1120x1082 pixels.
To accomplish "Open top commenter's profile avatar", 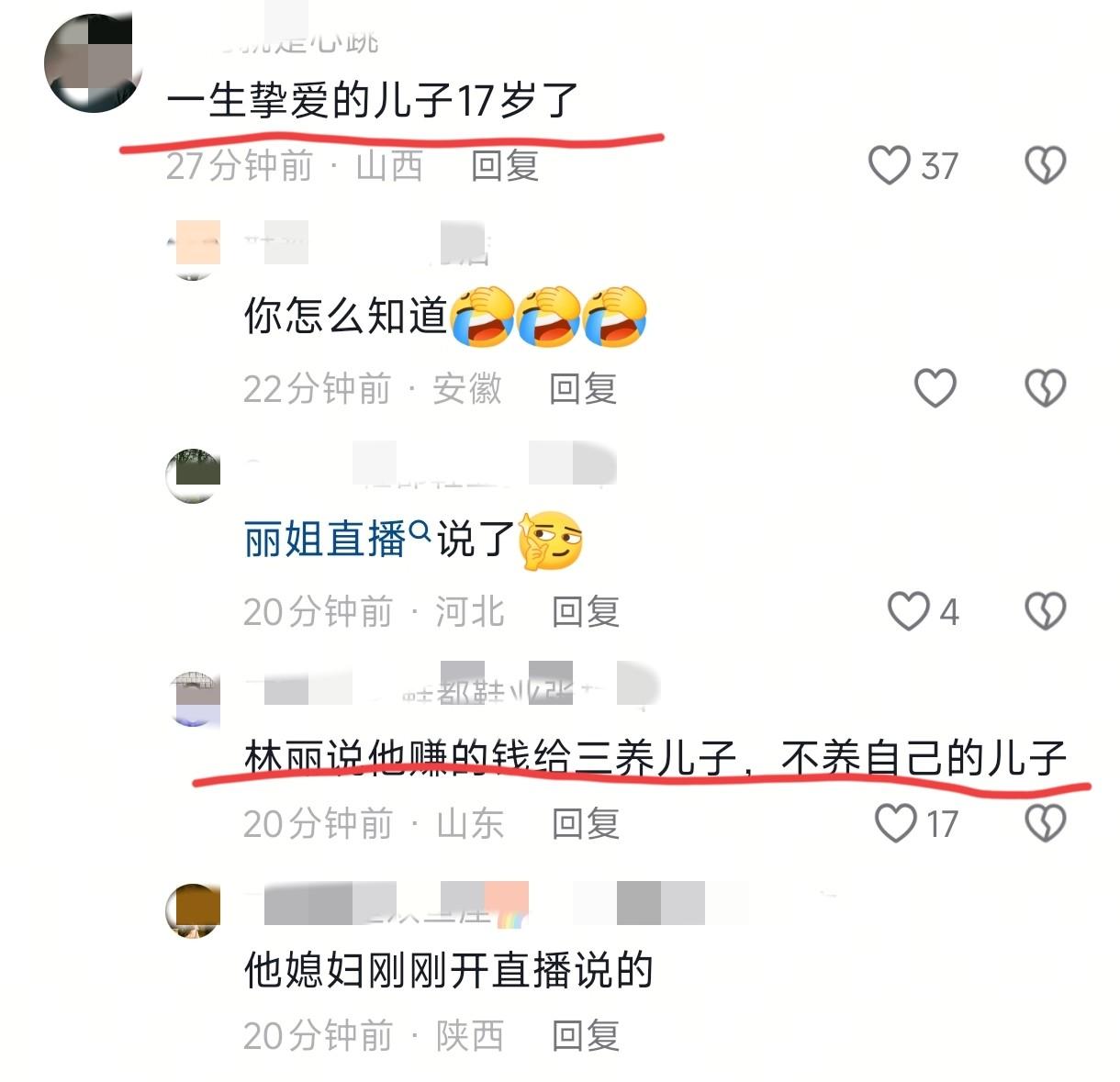I will coord(93,62).
